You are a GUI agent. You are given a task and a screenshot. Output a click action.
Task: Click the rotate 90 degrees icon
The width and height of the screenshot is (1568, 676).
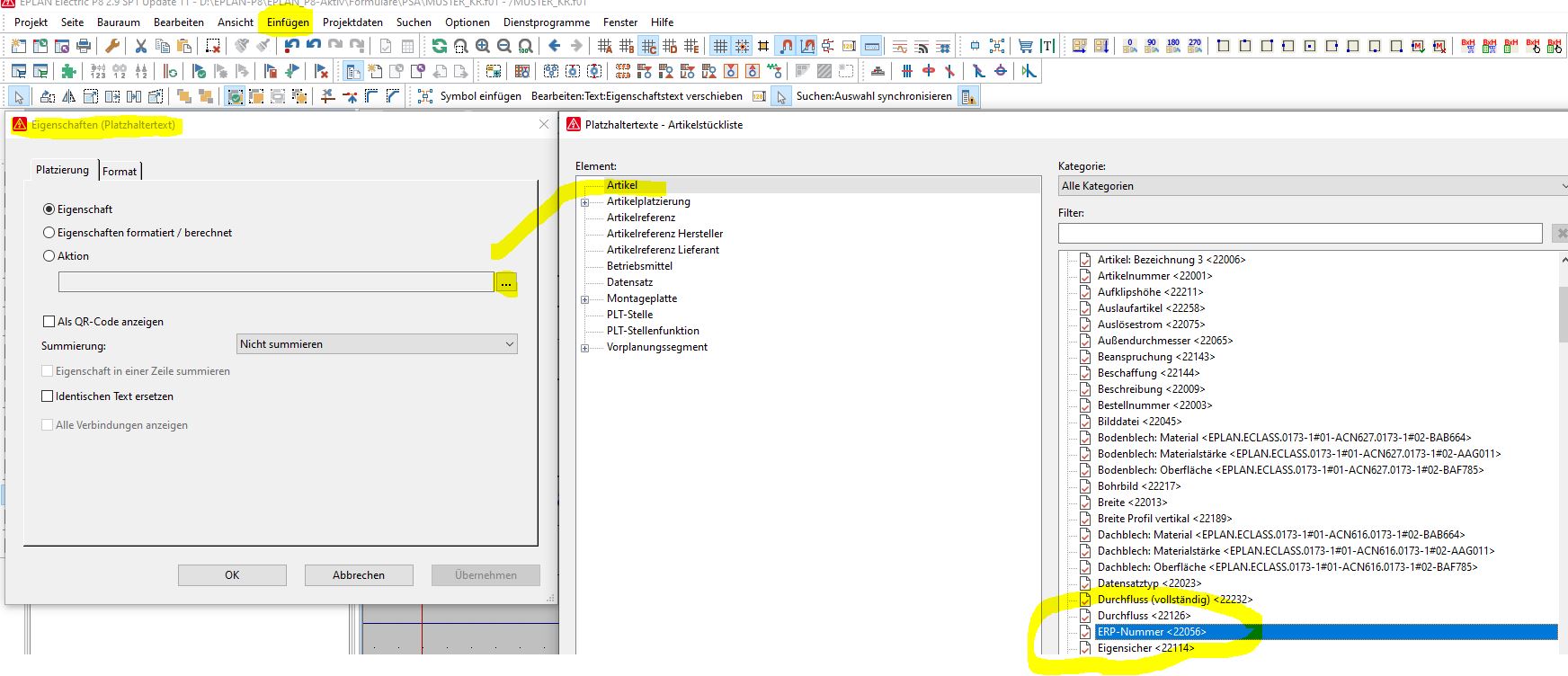[1152, 46]
